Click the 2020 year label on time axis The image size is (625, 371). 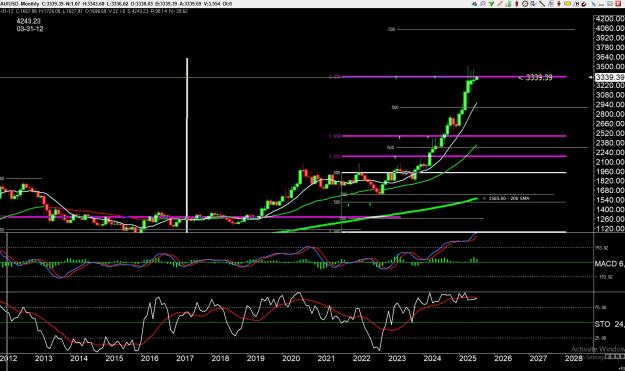pyautogui.click(x=291, y=358)
